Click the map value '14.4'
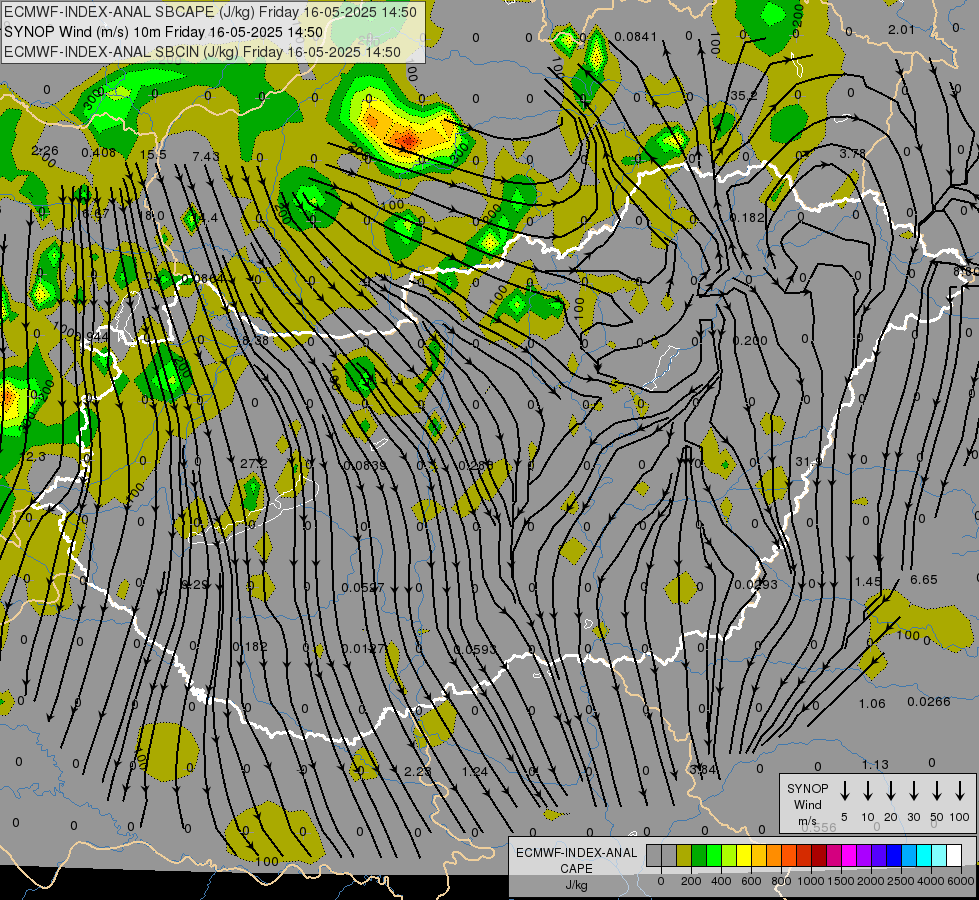 205,217
